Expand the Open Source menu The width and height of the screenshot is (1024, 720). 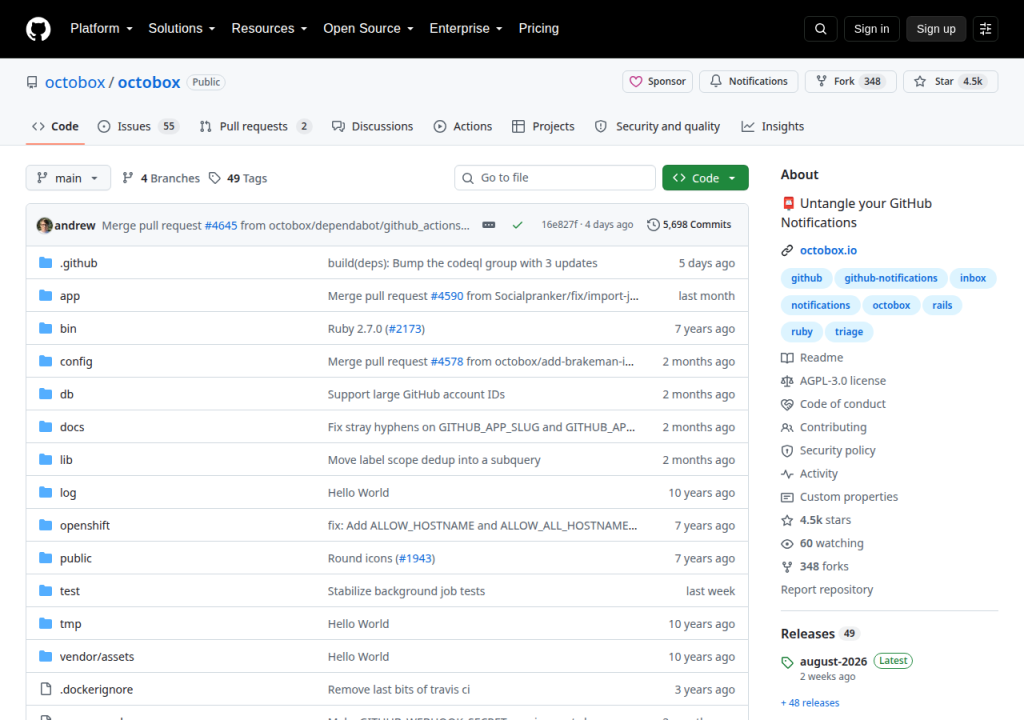[368, 29]
